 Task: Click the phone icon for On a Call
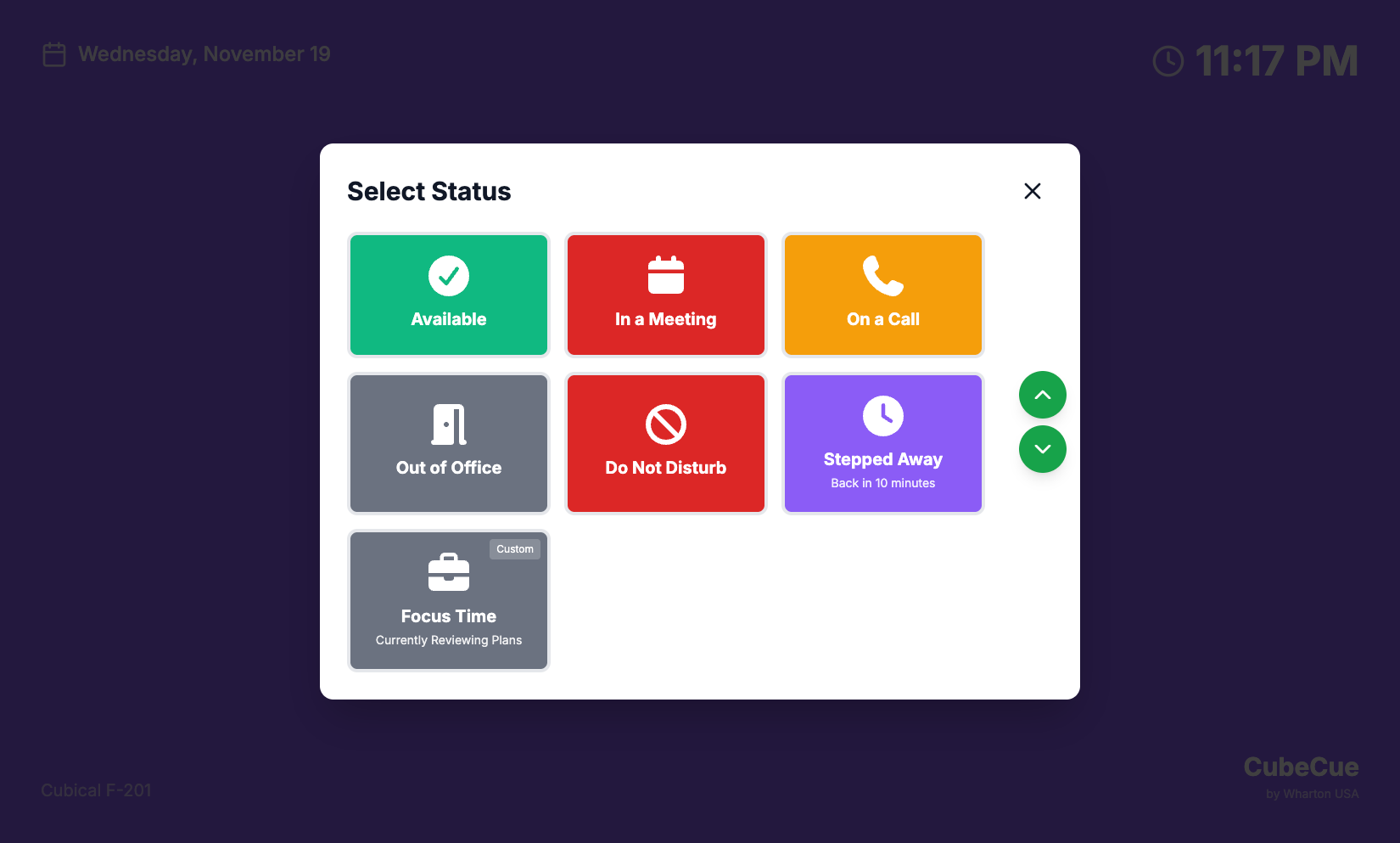click(x=883, y=276)
